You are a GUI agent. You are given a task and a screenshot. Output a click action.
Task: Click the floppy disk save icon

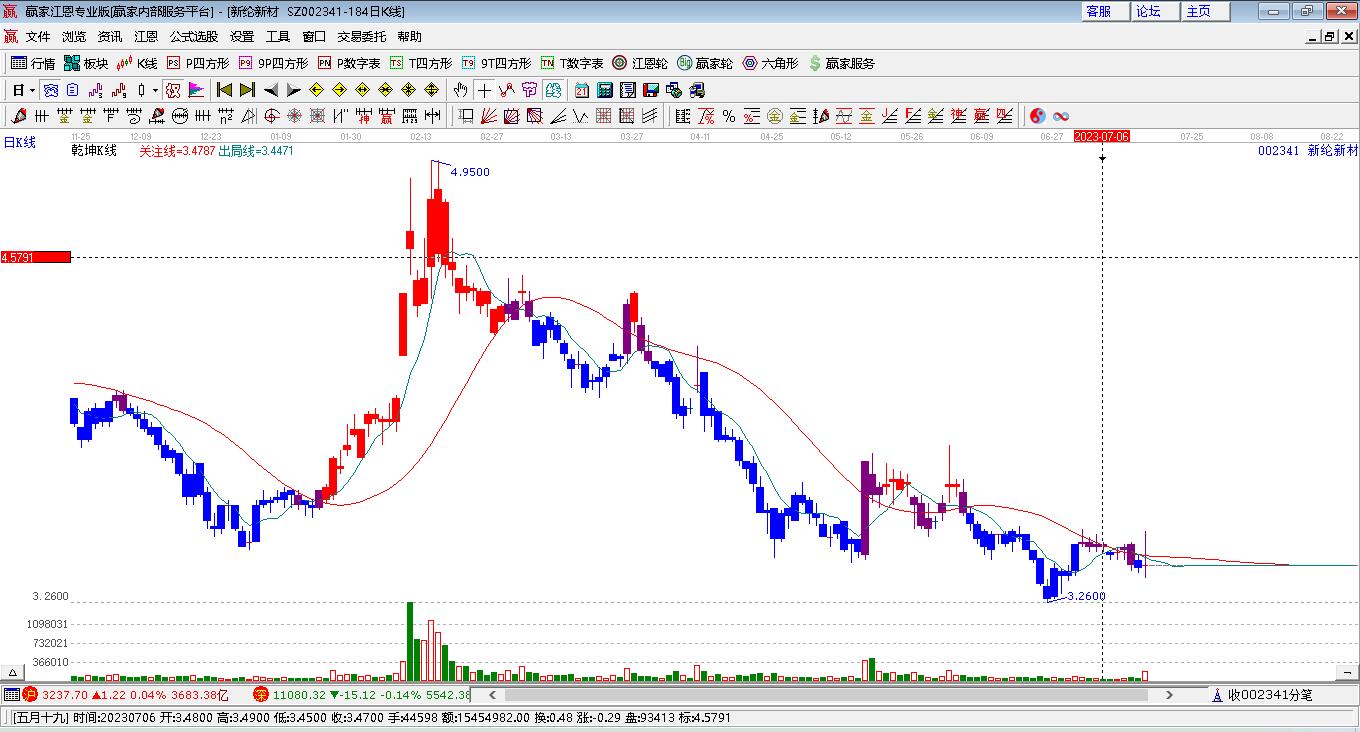pos(651,90)
